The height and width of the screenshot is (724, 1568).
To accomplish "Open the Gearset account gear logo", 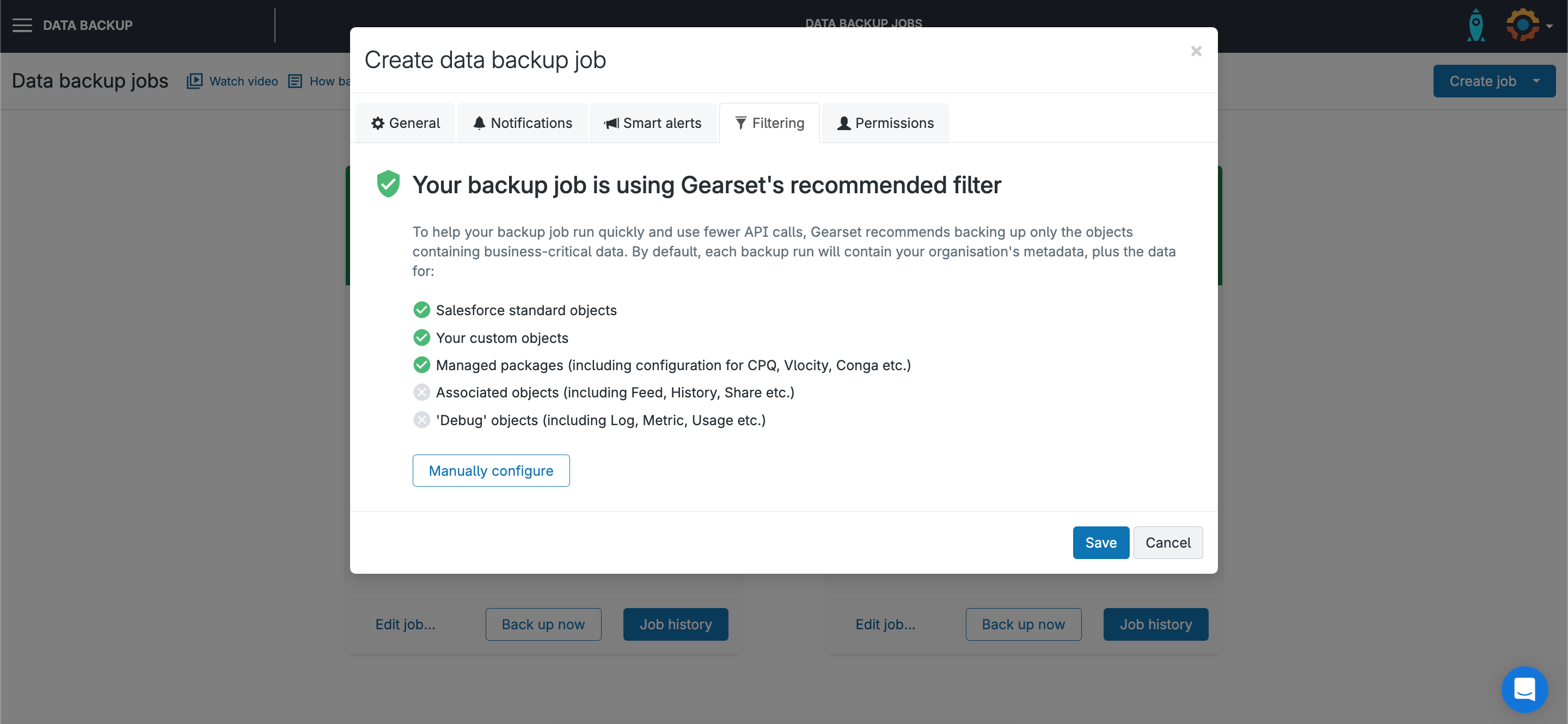I will coord(1522,26).
